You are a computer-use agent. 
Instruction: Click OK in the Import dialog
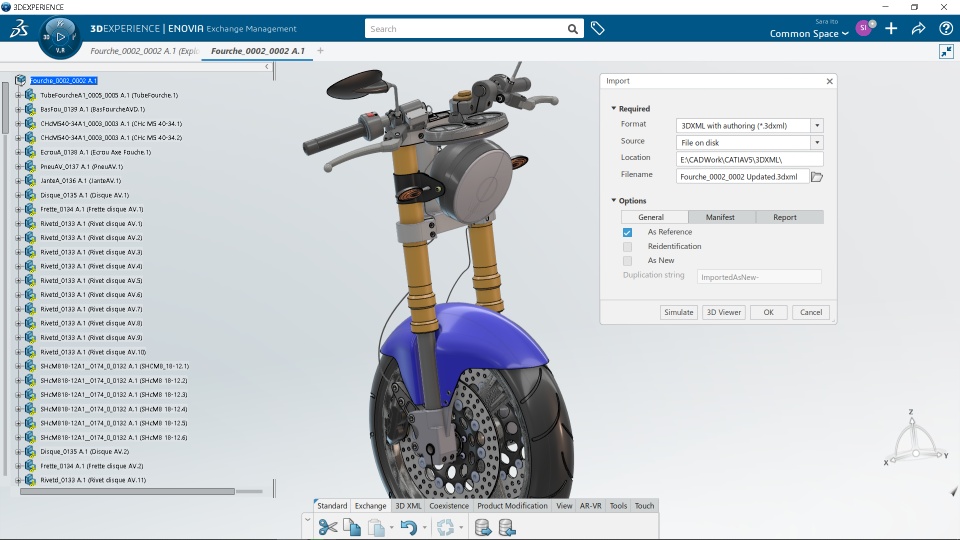coord(768,312)
